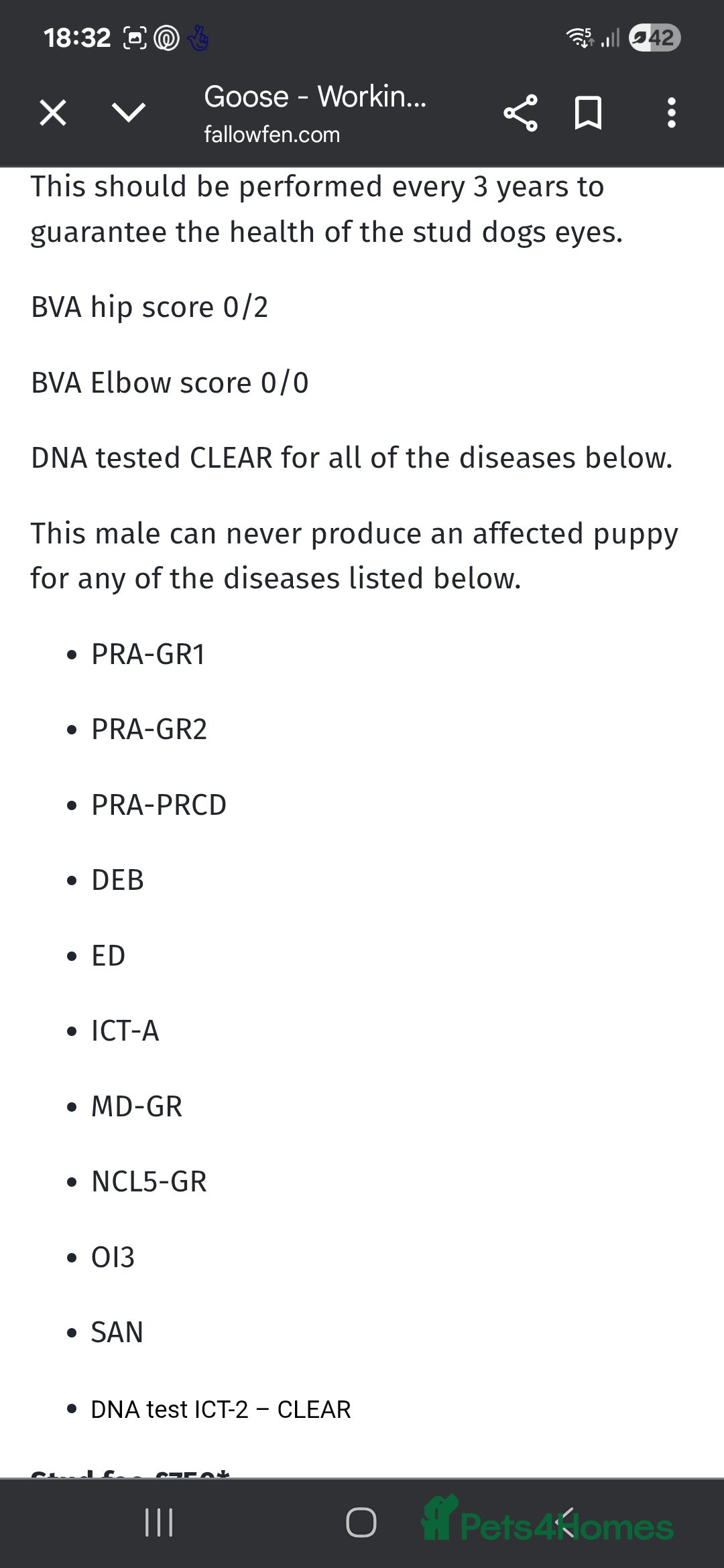The height and width of the screenshot is (1568, 724).
Task: Tap the Android recent apps button
Action: (159, 1522)
